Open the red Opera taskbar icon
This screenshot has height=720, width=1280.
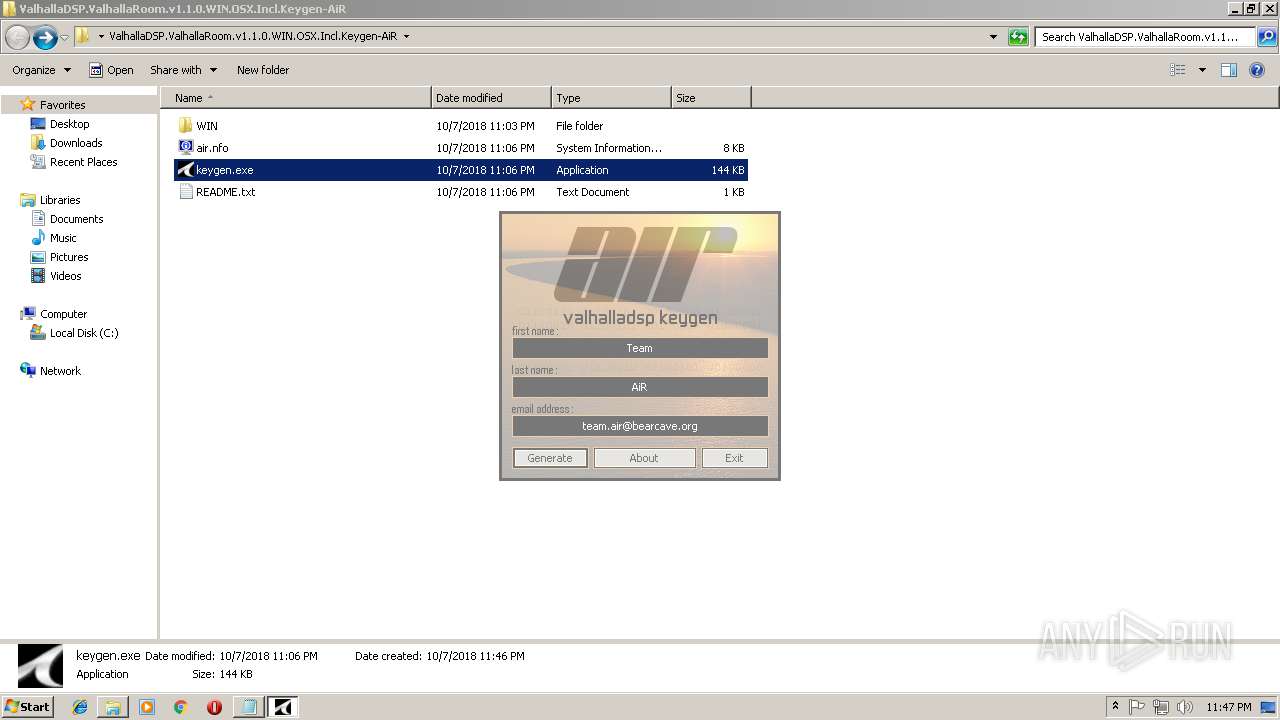(214, 707)
